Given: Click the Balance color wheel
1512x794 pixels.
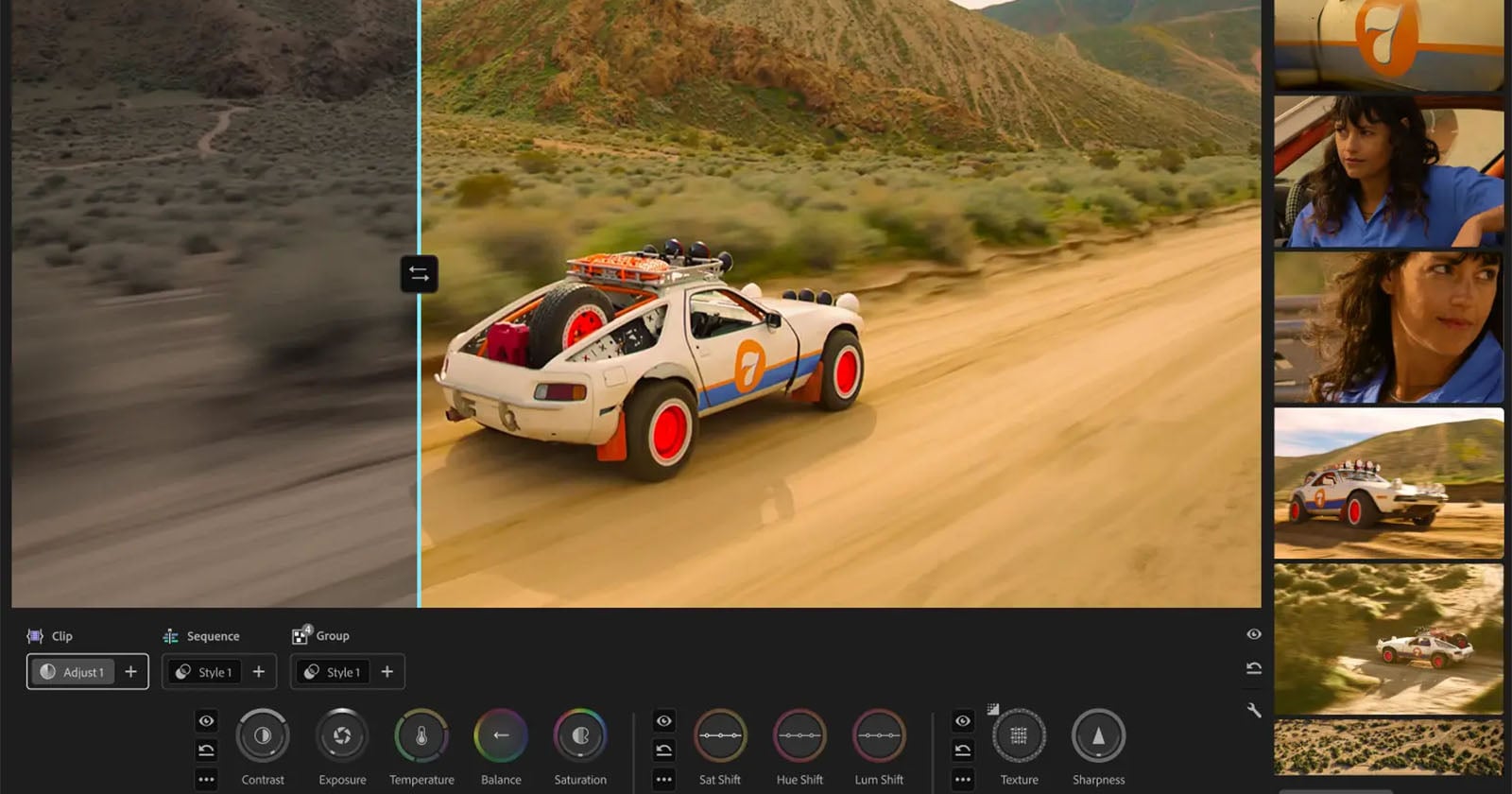Looking at the screenshot, I should pos(501,735).
